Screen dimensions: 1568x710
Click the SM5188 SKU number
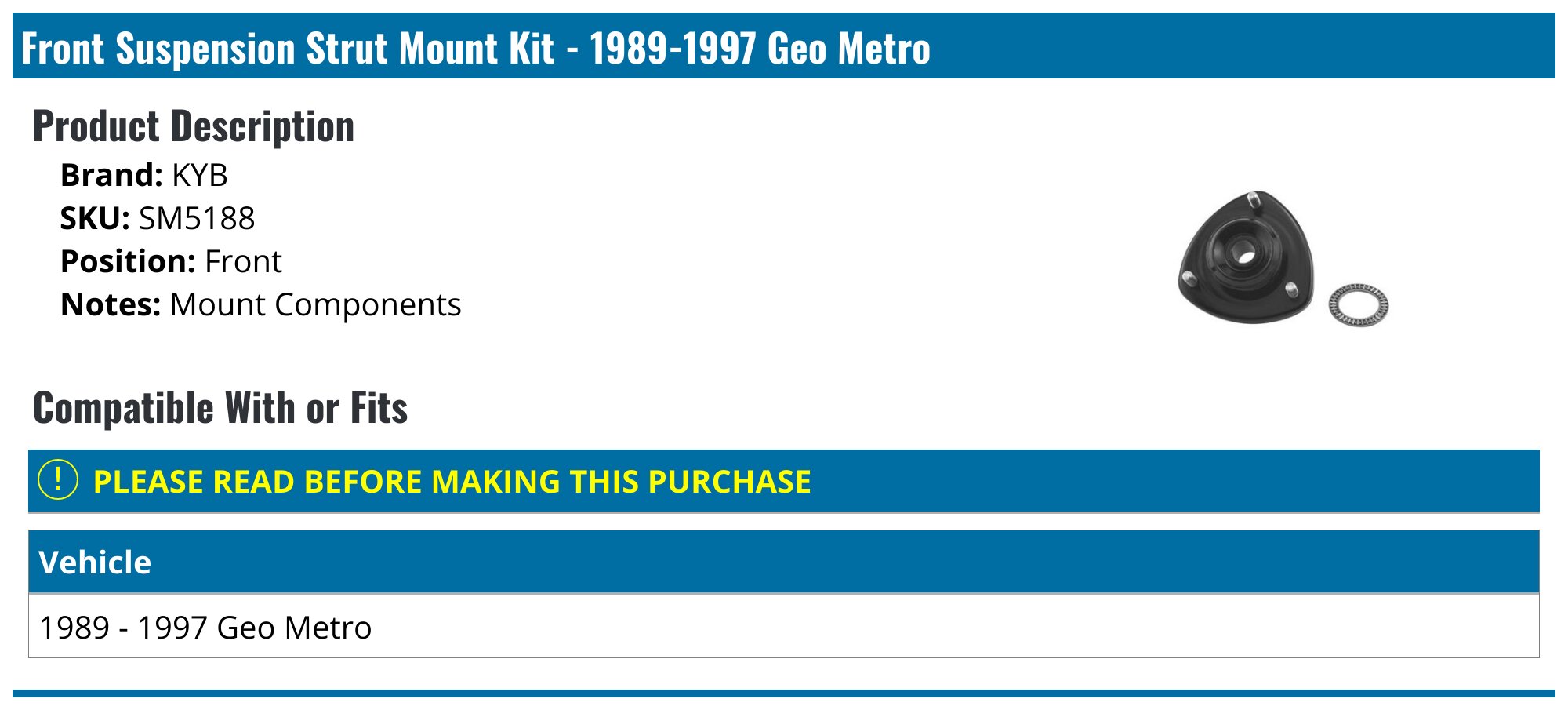197,218
